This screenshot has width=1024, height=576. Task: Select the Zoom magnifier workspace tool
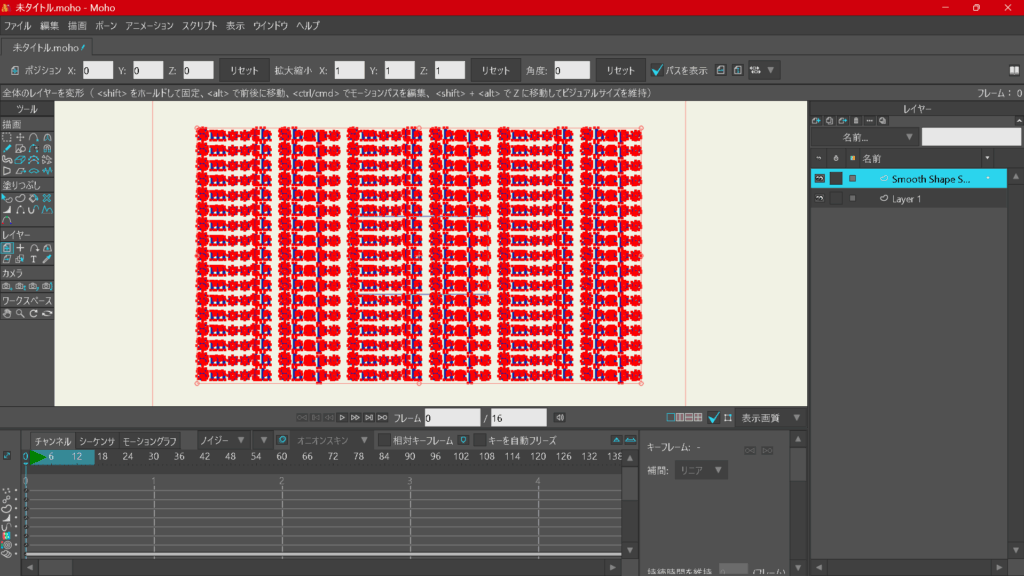click(20, 313)
